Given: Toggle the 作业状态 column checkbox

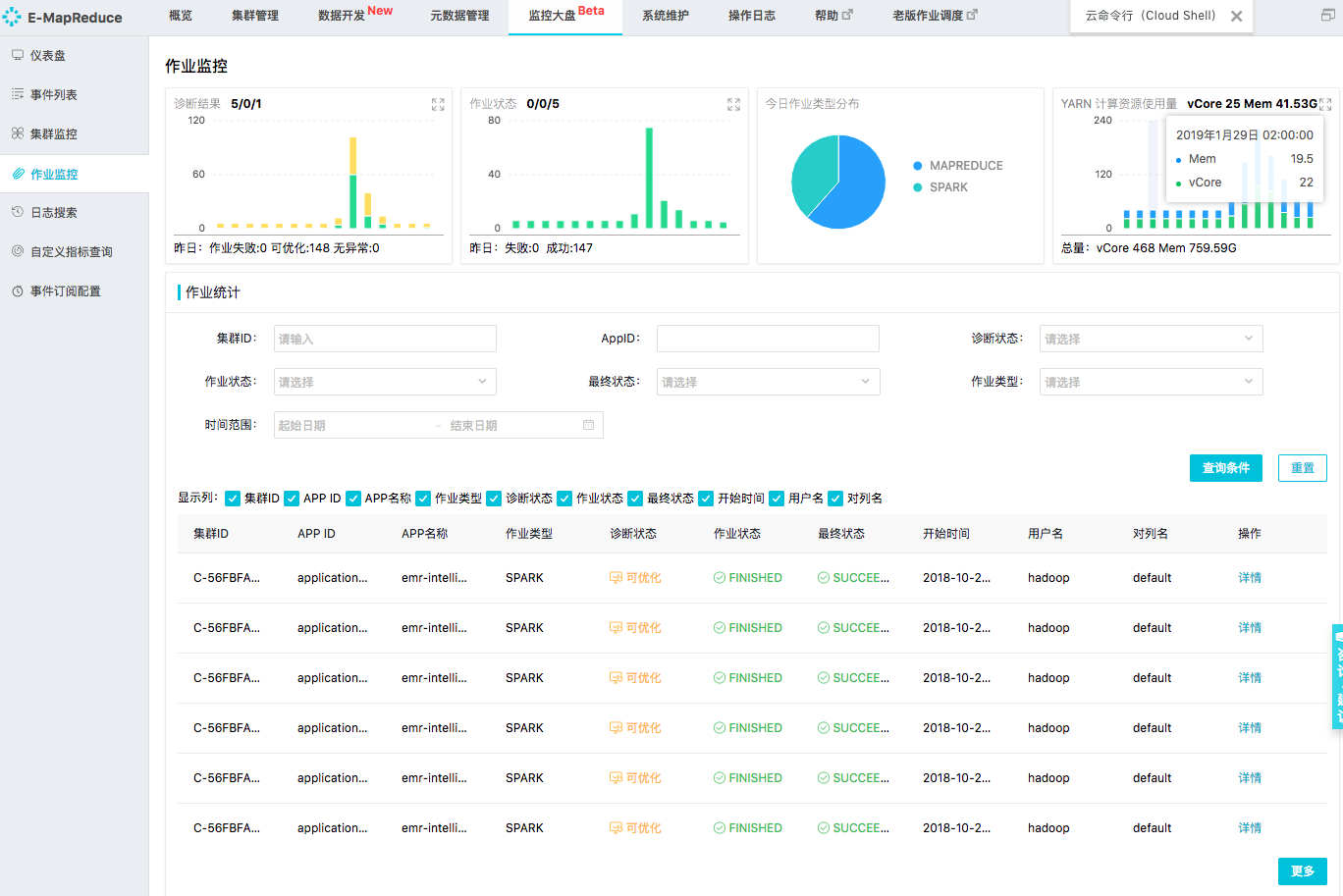Looking at the screenshot, I should pyautogui.click(x=564, y=499).
